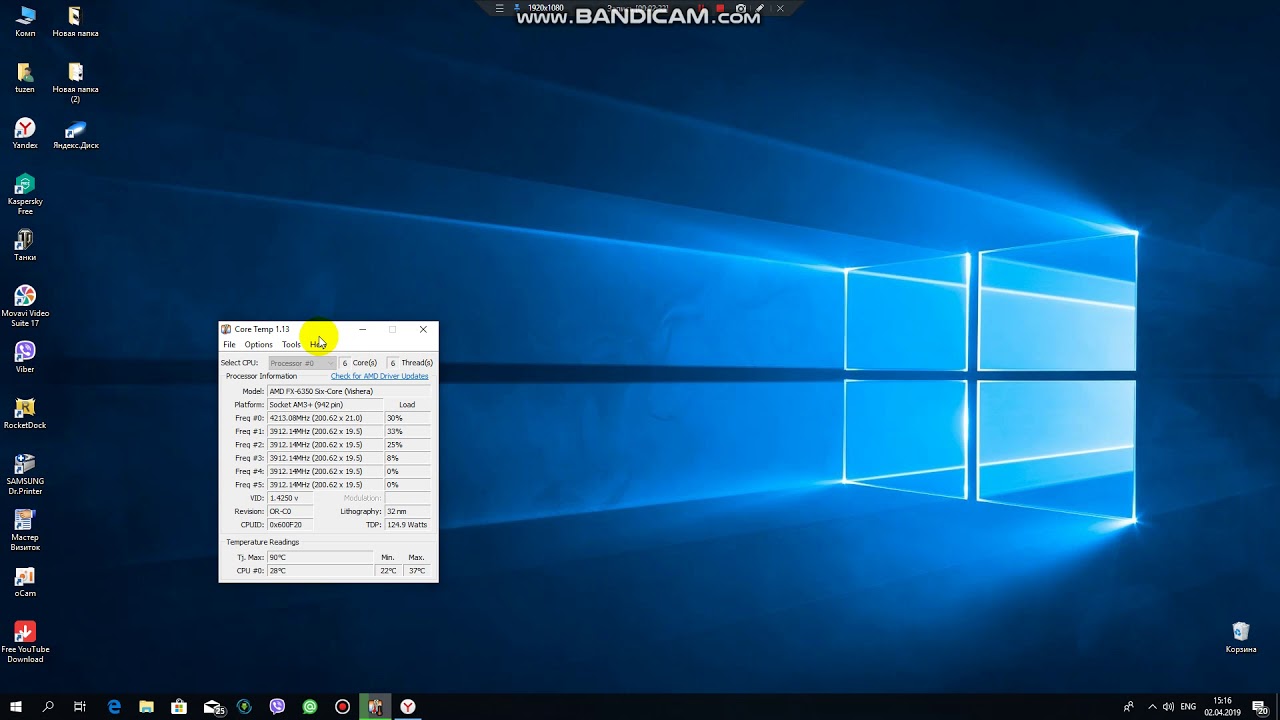
Task: Open the File menu in Core Temp
Action: coord(229,344)
